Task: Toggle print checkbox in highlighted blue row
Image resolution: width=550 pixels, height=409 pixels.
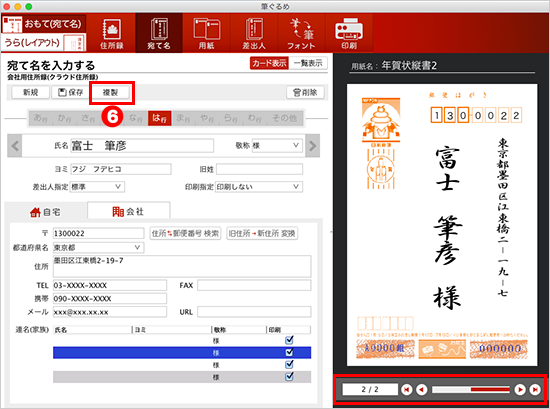Action: coord(289,352)
